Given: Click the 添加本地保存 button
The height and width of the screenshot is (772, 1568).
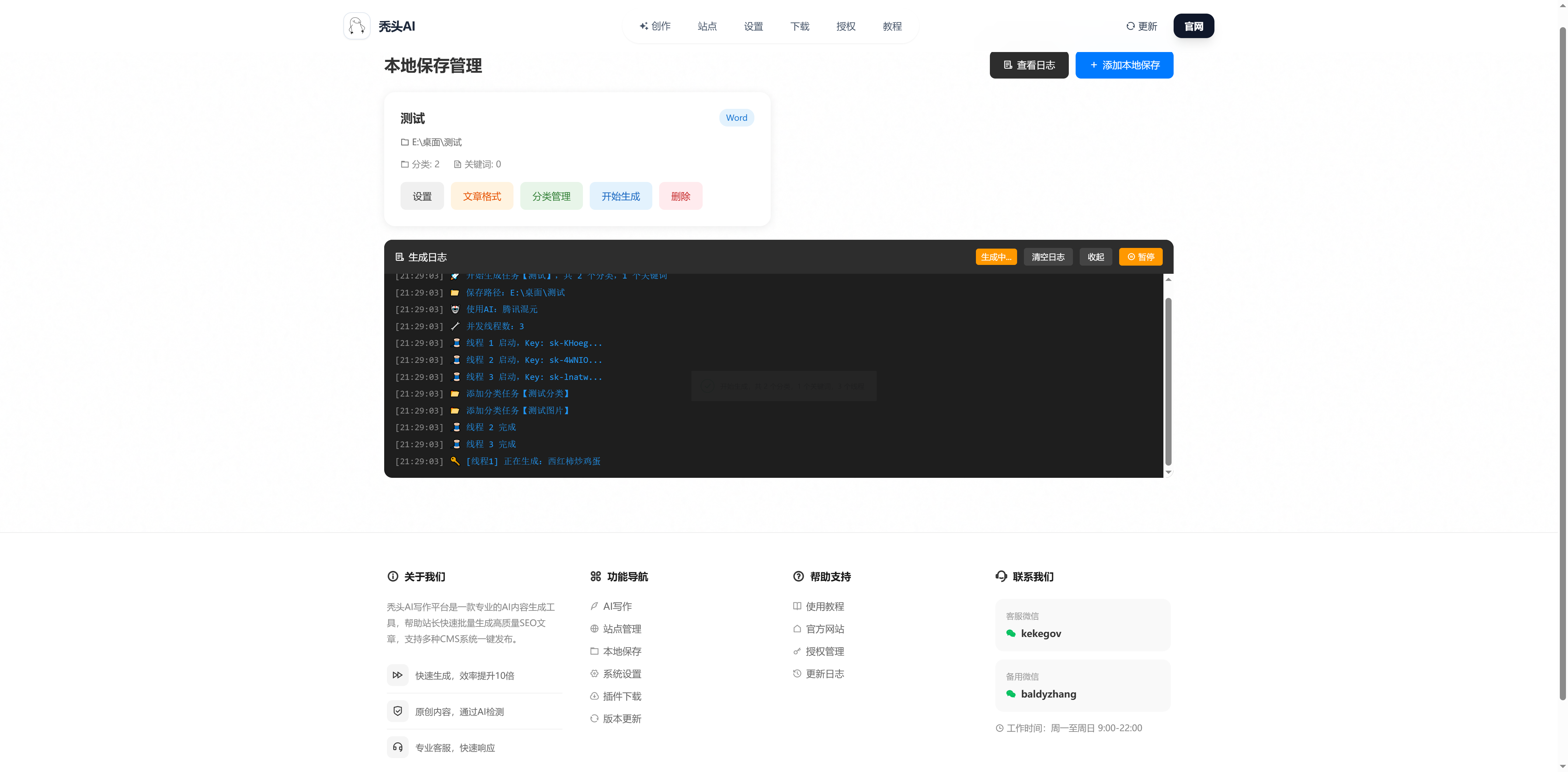Looking at the screenshot, I should (x=1124, y=65).
